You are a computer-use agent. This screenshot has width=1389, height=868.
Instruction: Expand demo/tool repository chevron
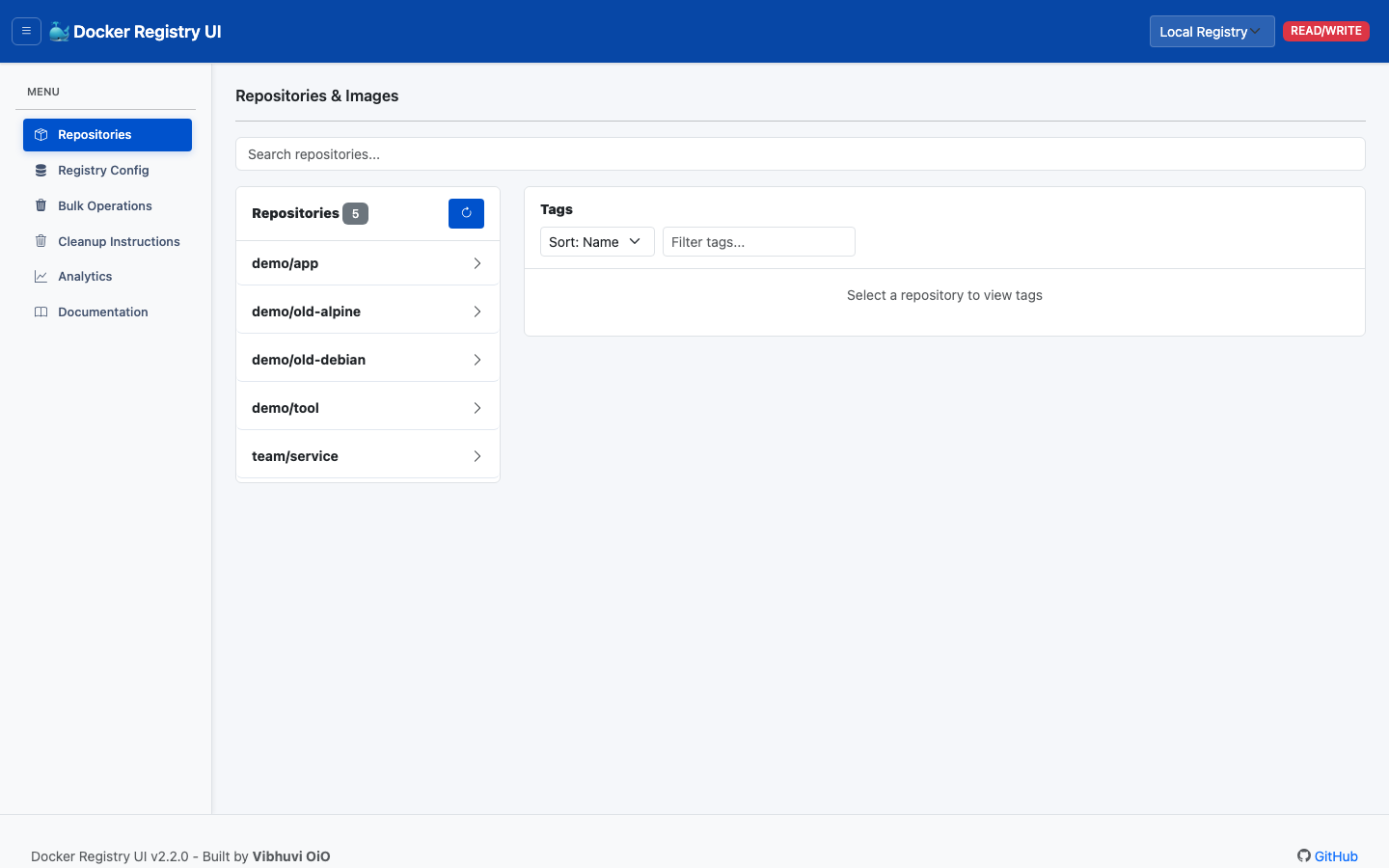click(477, 408)
